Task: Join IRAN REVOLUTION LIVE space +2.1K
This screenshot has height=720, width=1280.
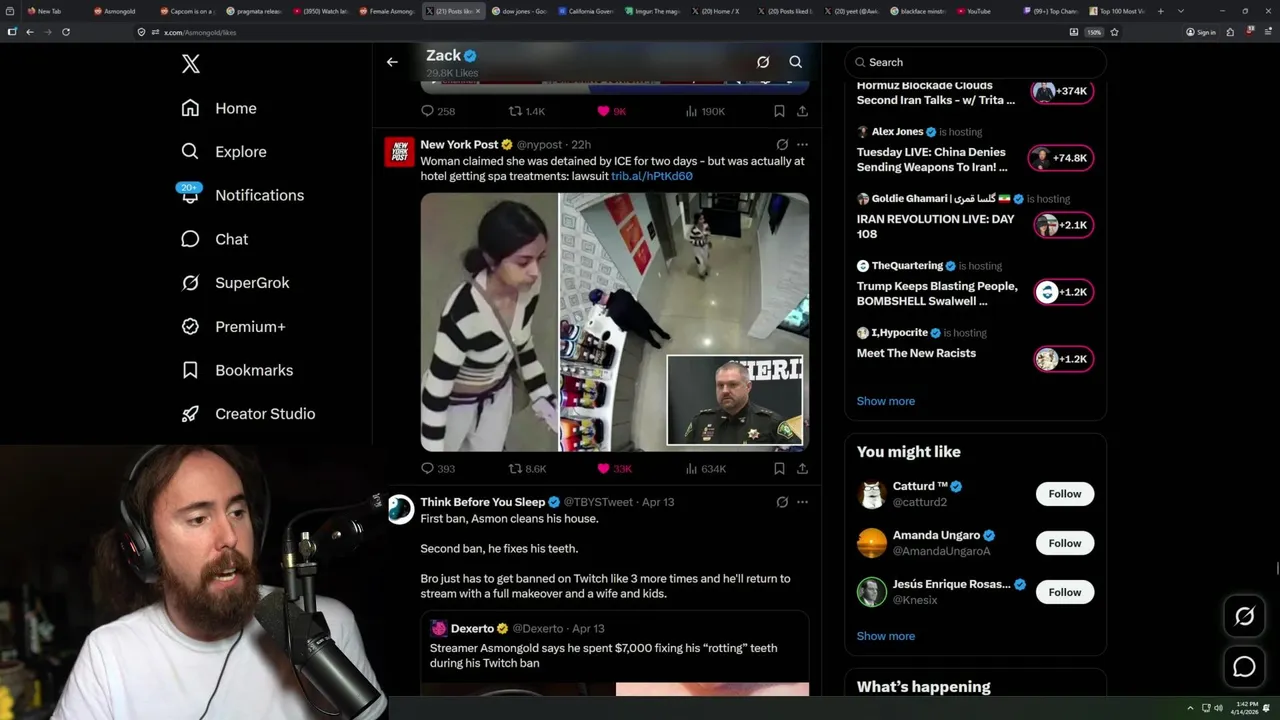Action: [1064, 225]
